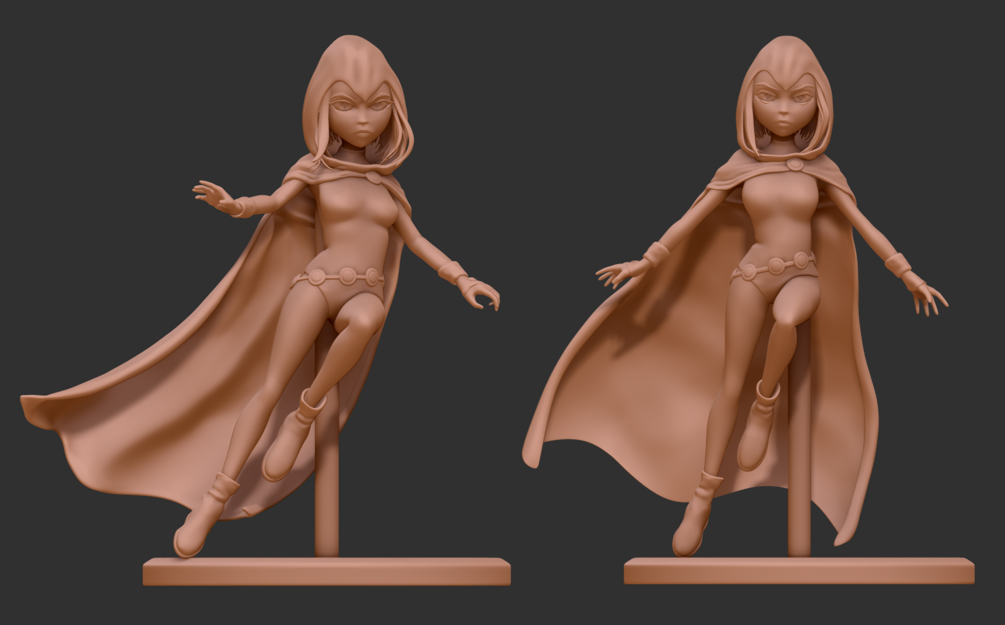Select the left figure's hooded face
1005x625 pixels.
pos(361,115)
